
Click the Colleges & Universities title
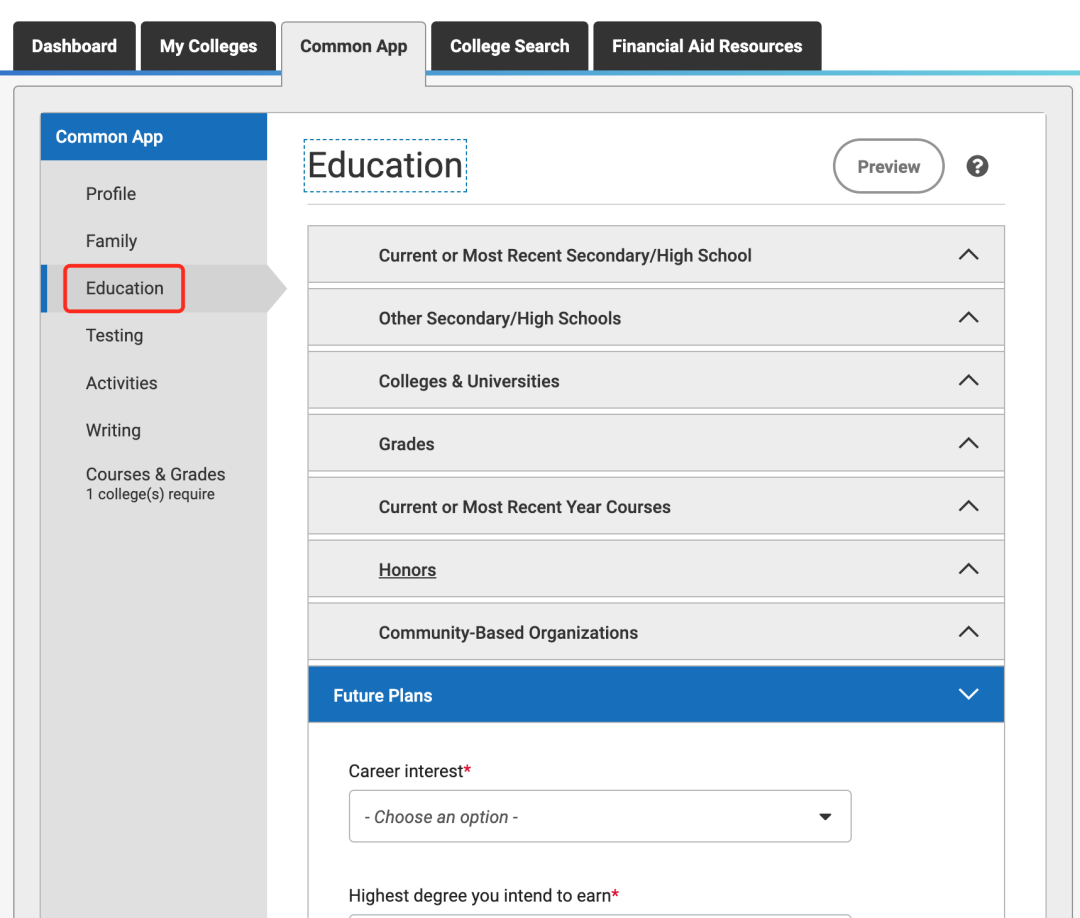click(469, 382)
